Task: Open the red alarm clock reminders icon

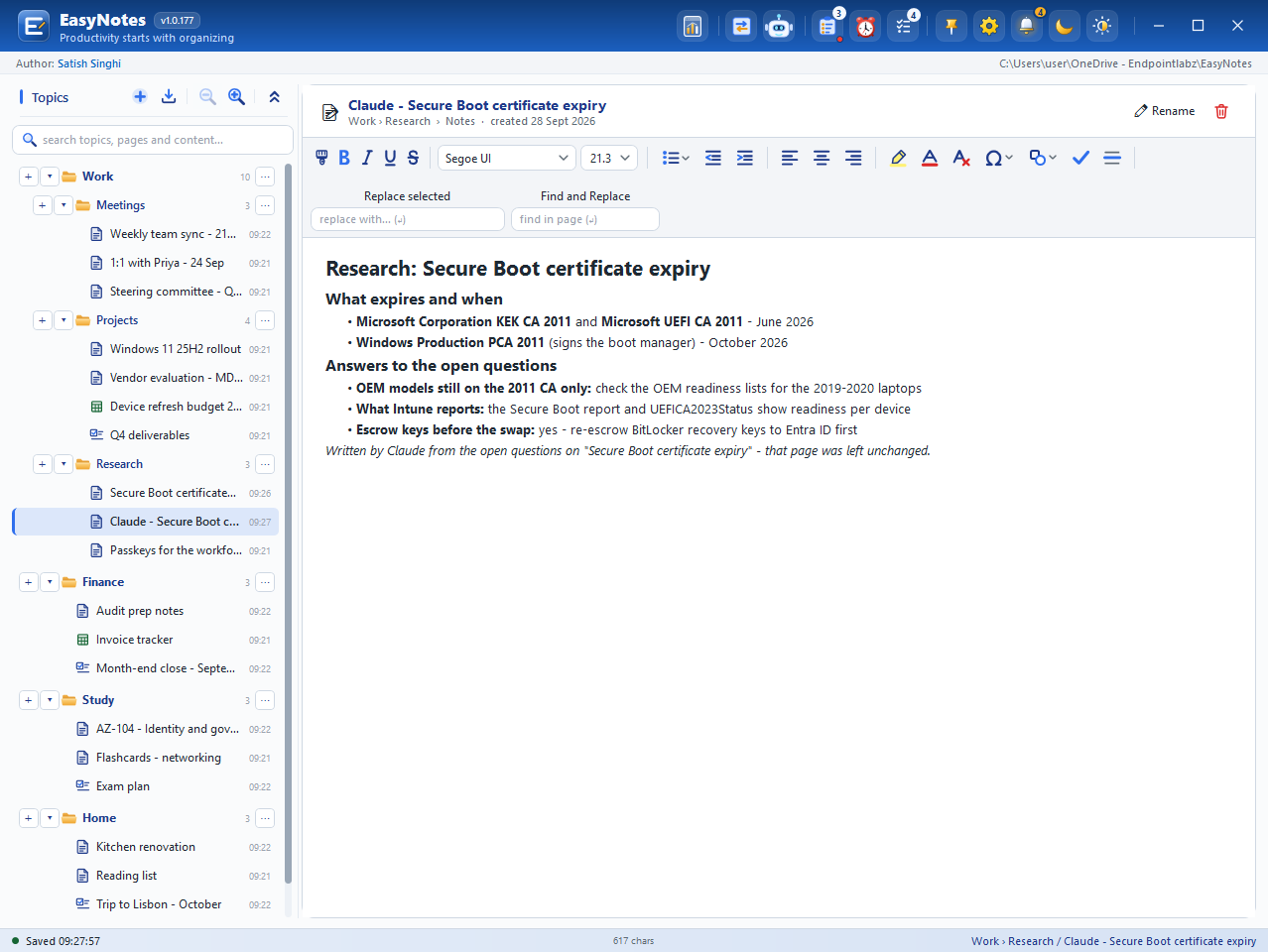Action: (865, 27)
